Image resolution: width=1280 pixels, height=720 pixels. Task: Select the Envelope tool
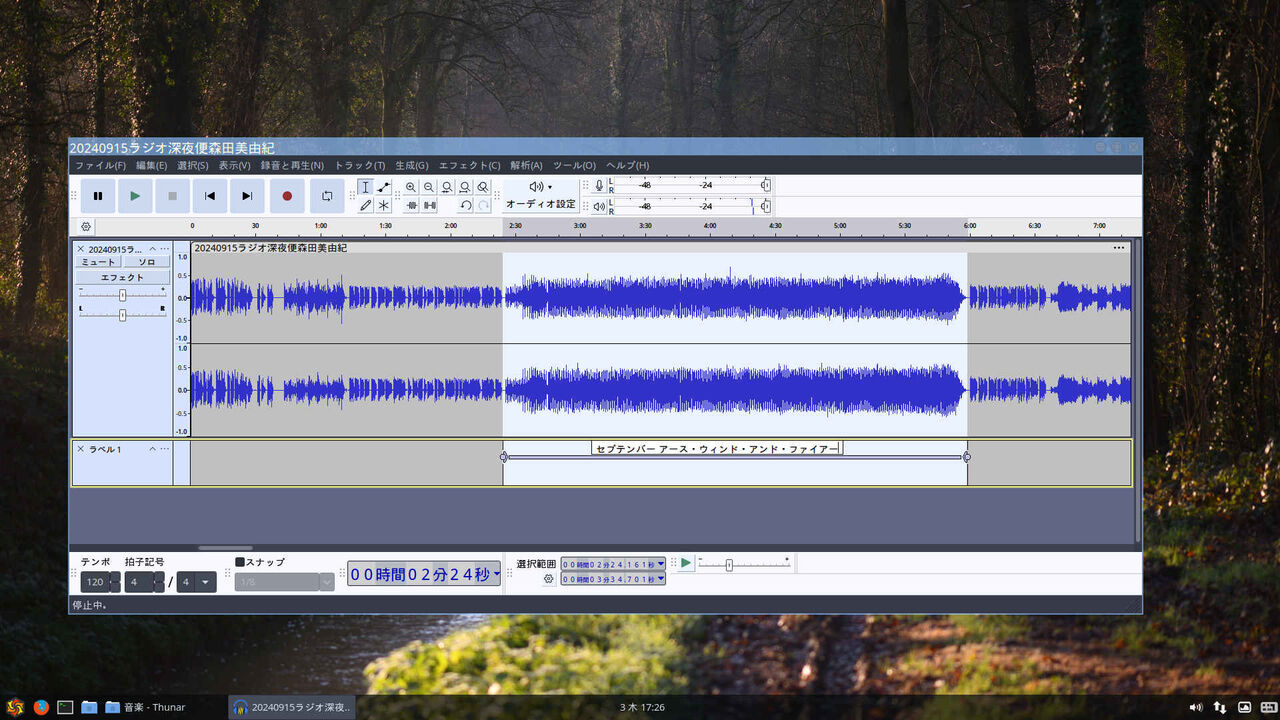(x=382, y=187)
